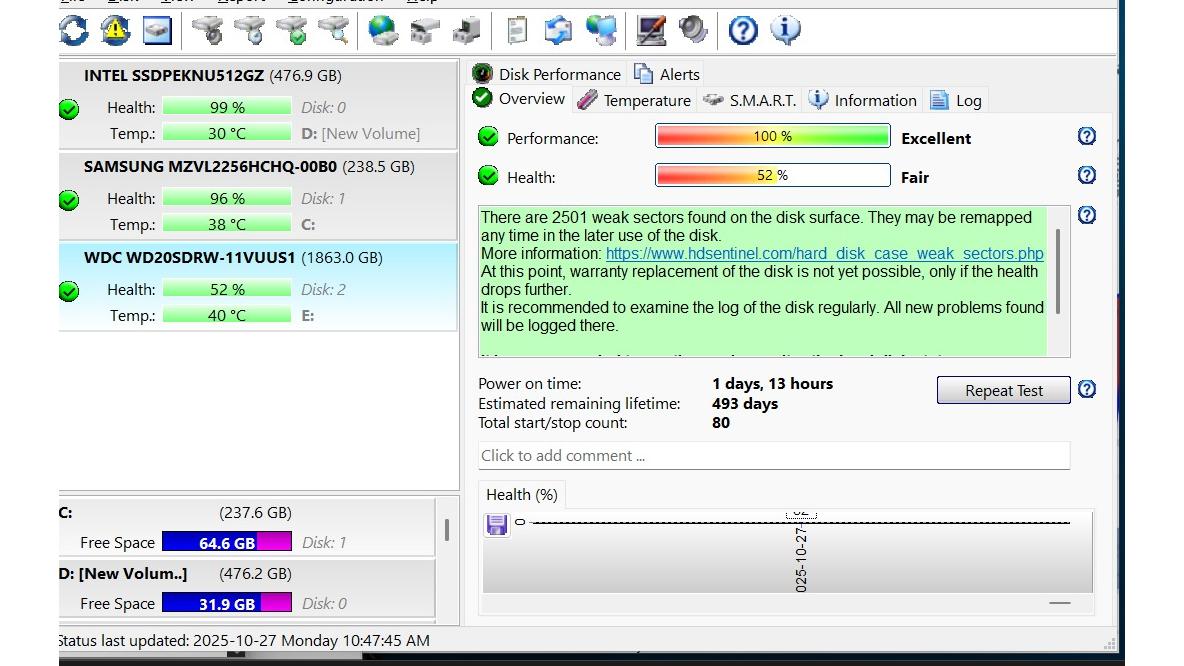
Task: Open the Disk Performance tab
Action: tap(547, 74)
